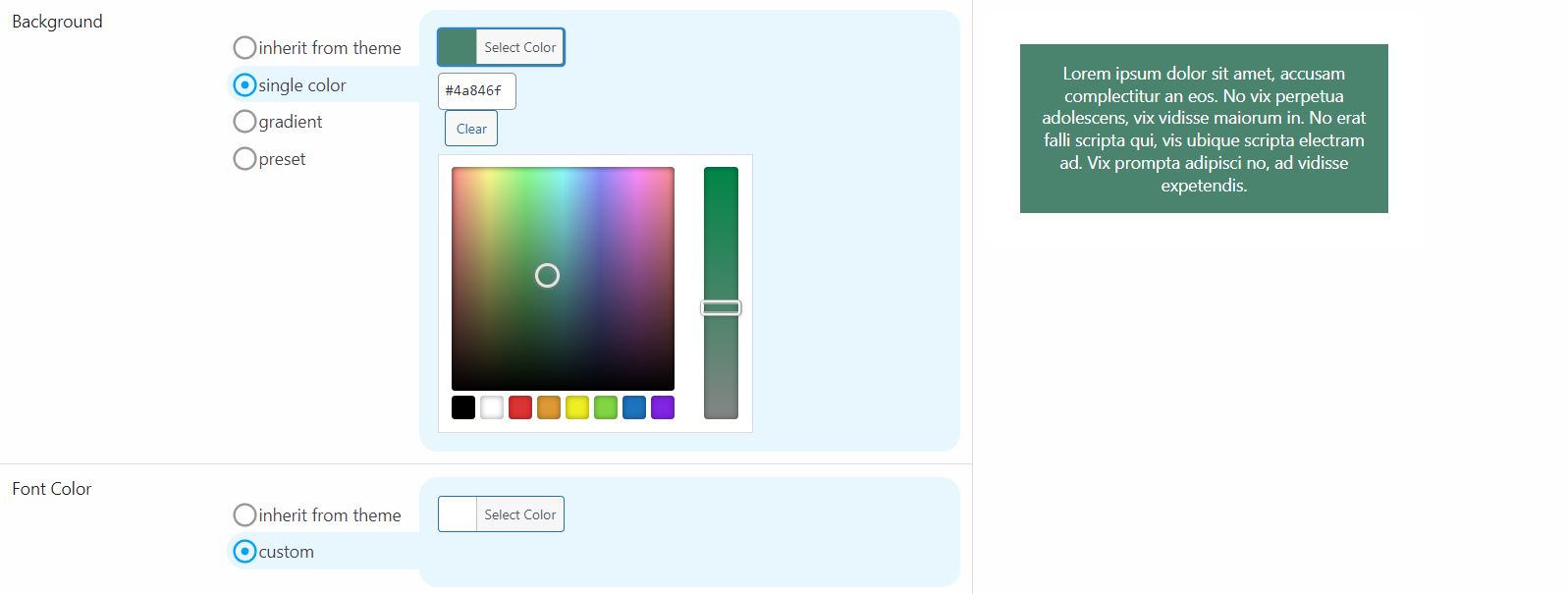The image size is (1568, 594).
Task: Click the "Font Color" section label
Action: (52, 489)
